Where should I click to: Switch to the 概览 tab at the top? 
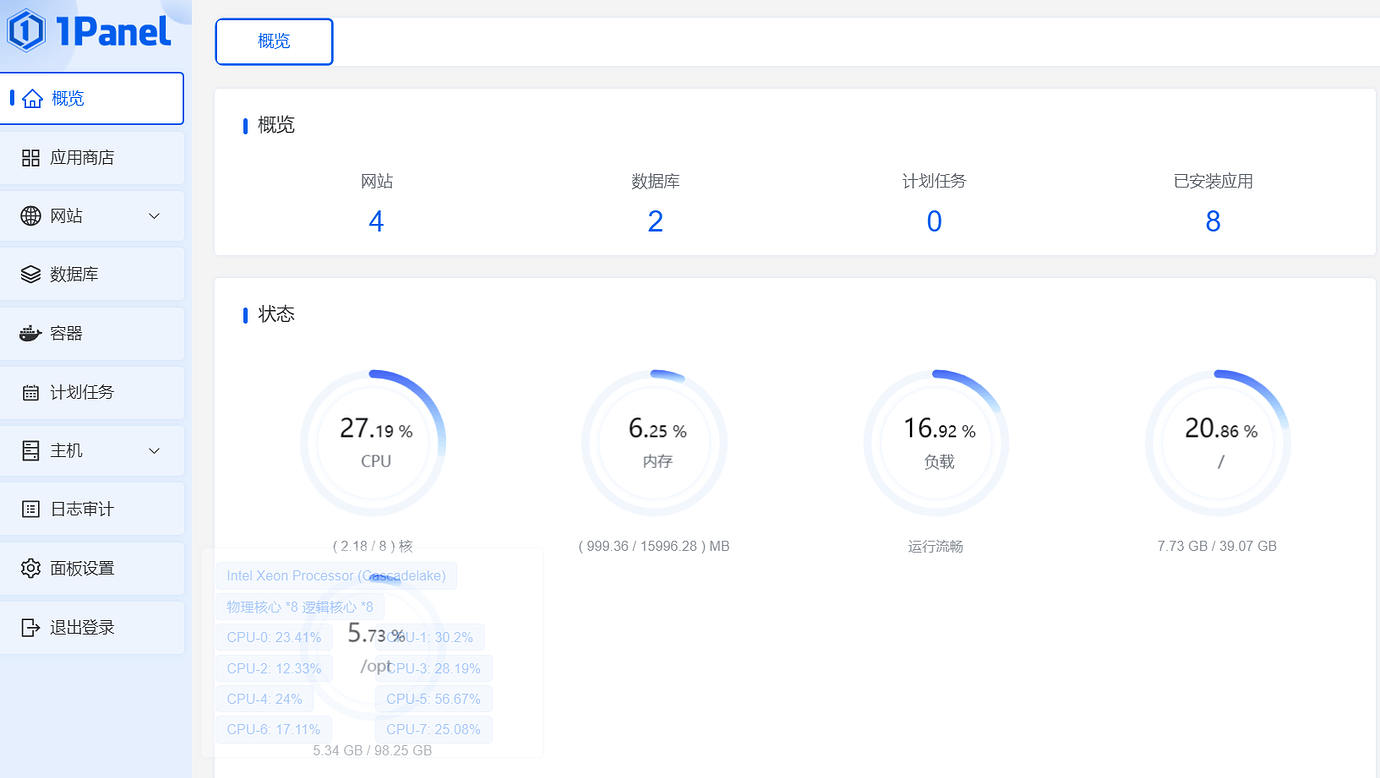[274, 41]
